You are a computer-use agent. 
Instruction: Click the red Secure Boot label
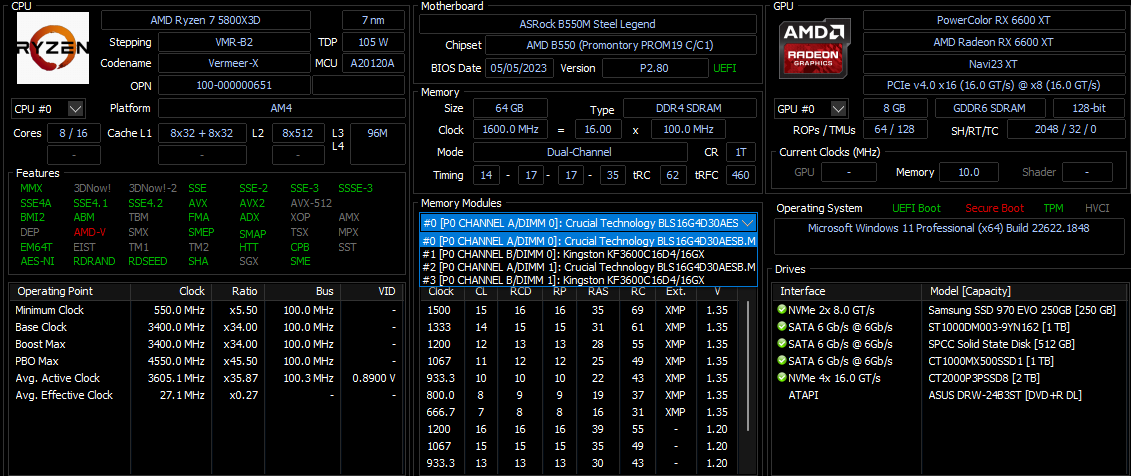click(994, 208)
